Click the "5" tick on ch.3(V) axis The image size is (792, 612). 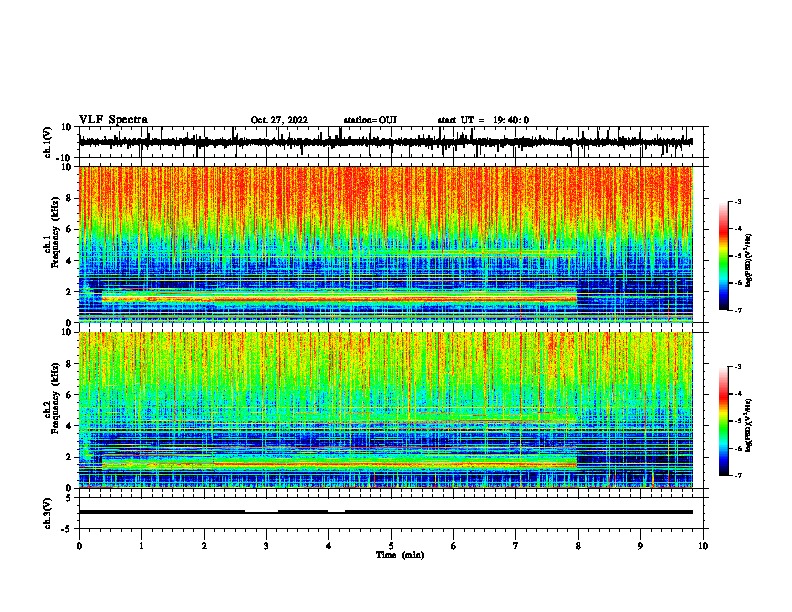click(x=69, y=497)
